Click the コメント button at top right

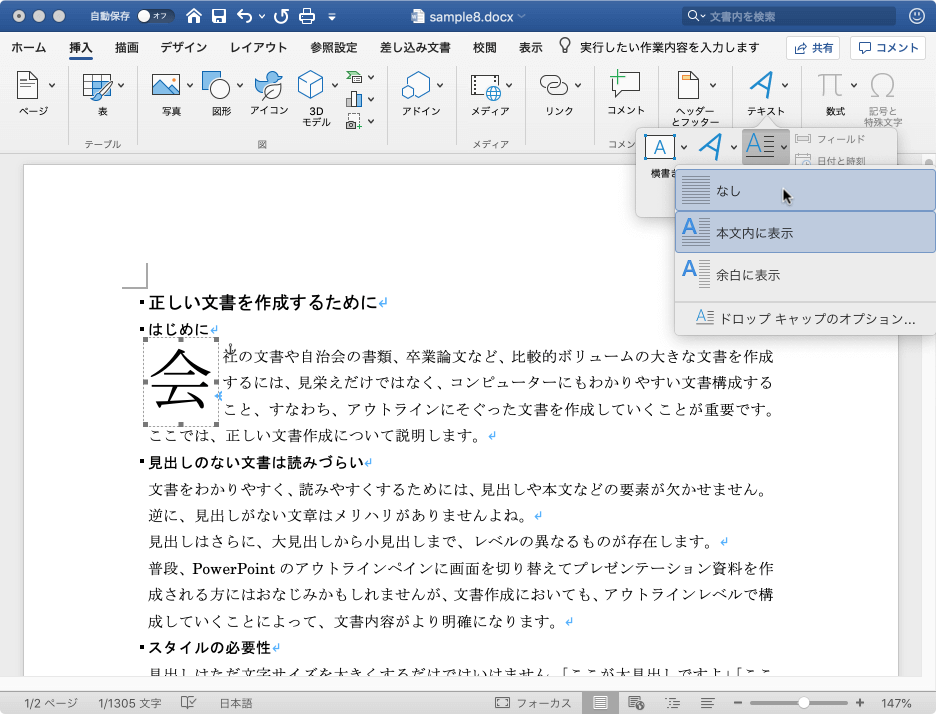[888, 48]
